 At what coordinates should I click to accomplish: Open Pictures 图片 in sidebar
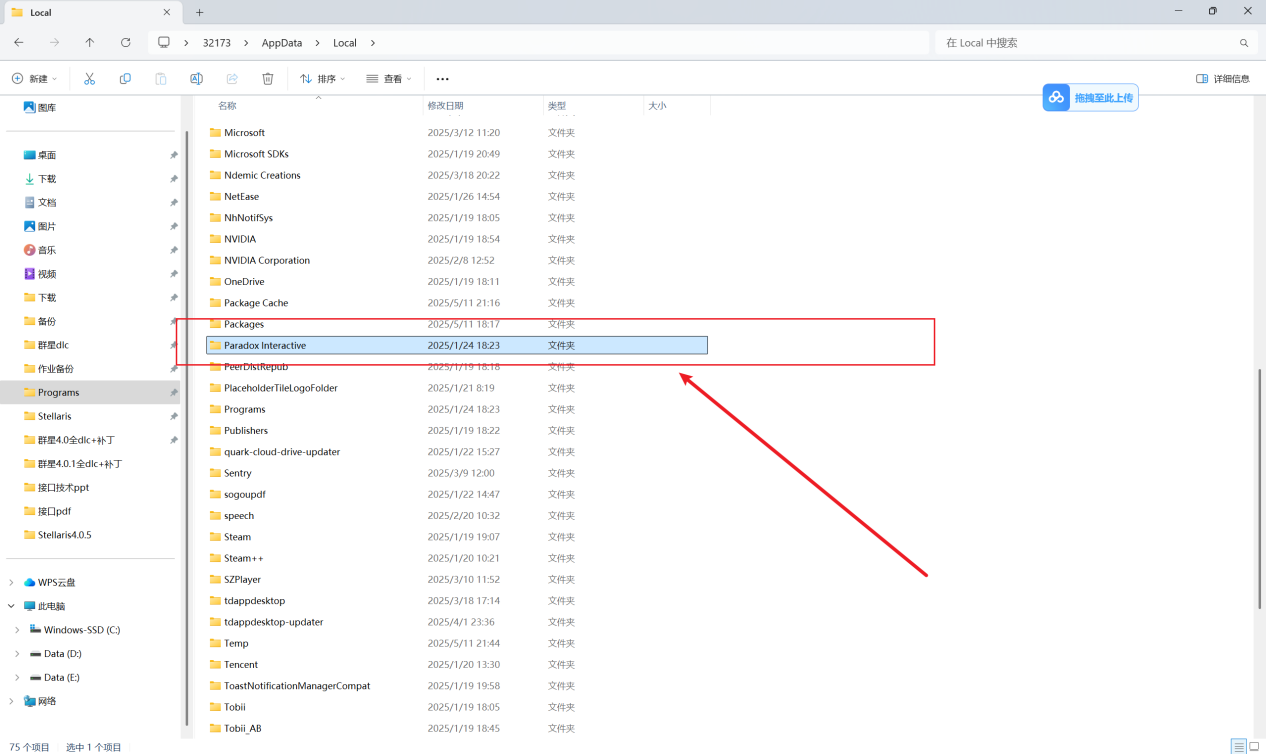(x=40, y=226)
